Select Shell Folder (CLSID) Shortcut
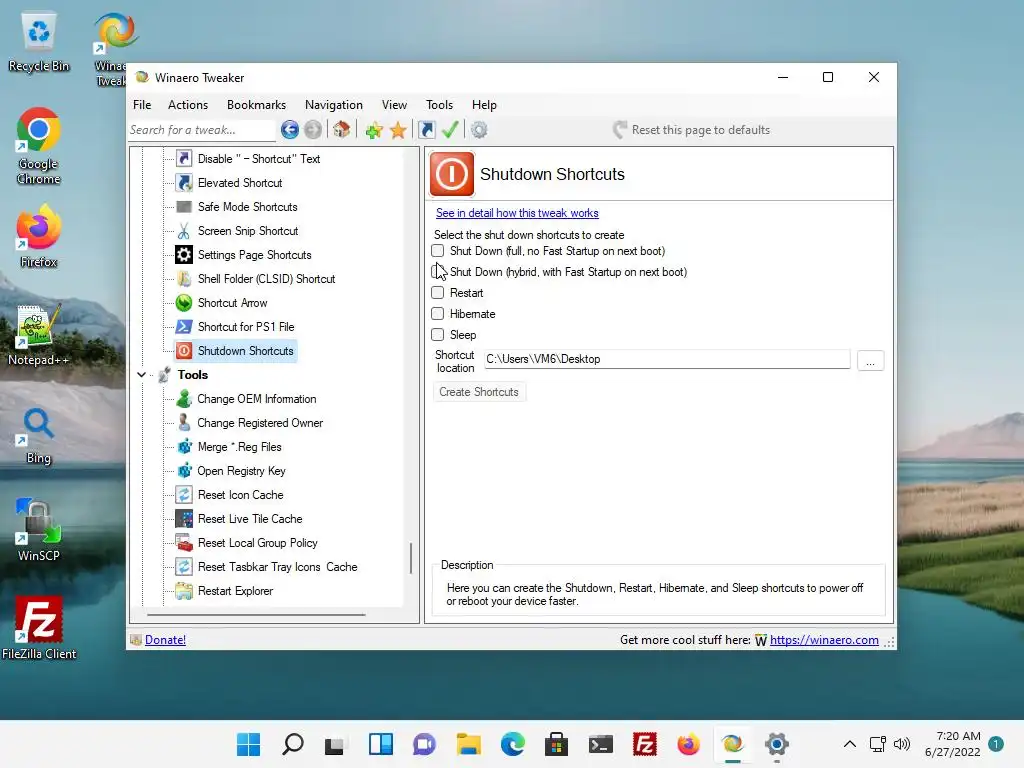This screenshot has width=1024, height=768. click(x=266, y=279)
